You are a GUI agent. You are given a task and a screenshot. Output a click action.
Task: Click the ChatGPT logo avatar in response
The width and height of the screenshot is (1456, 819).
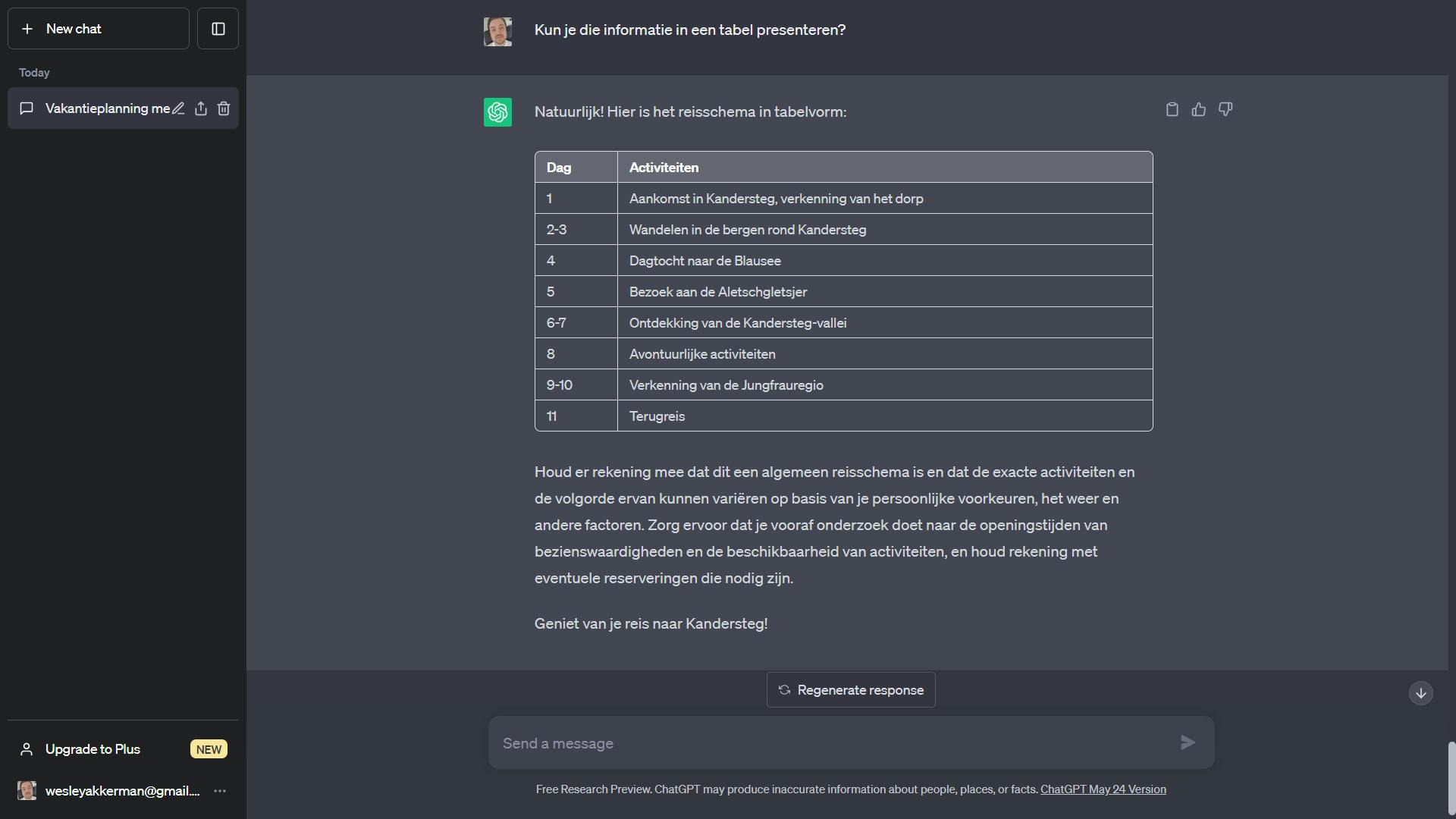click(497, 112)
